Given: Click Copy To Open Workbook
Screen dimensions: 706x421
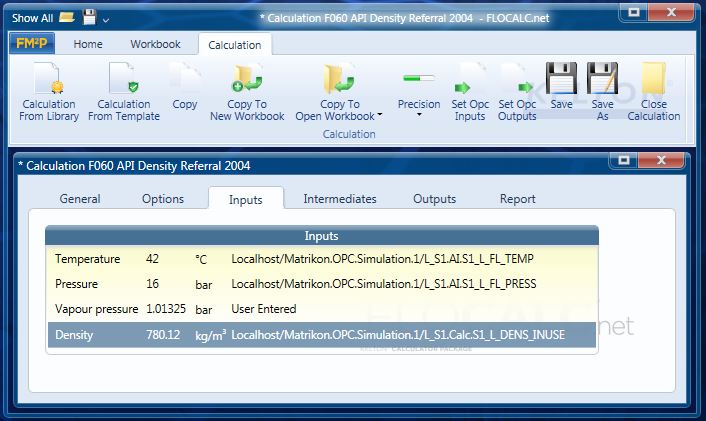Looking at the screenshot, I should click(339, 92).
